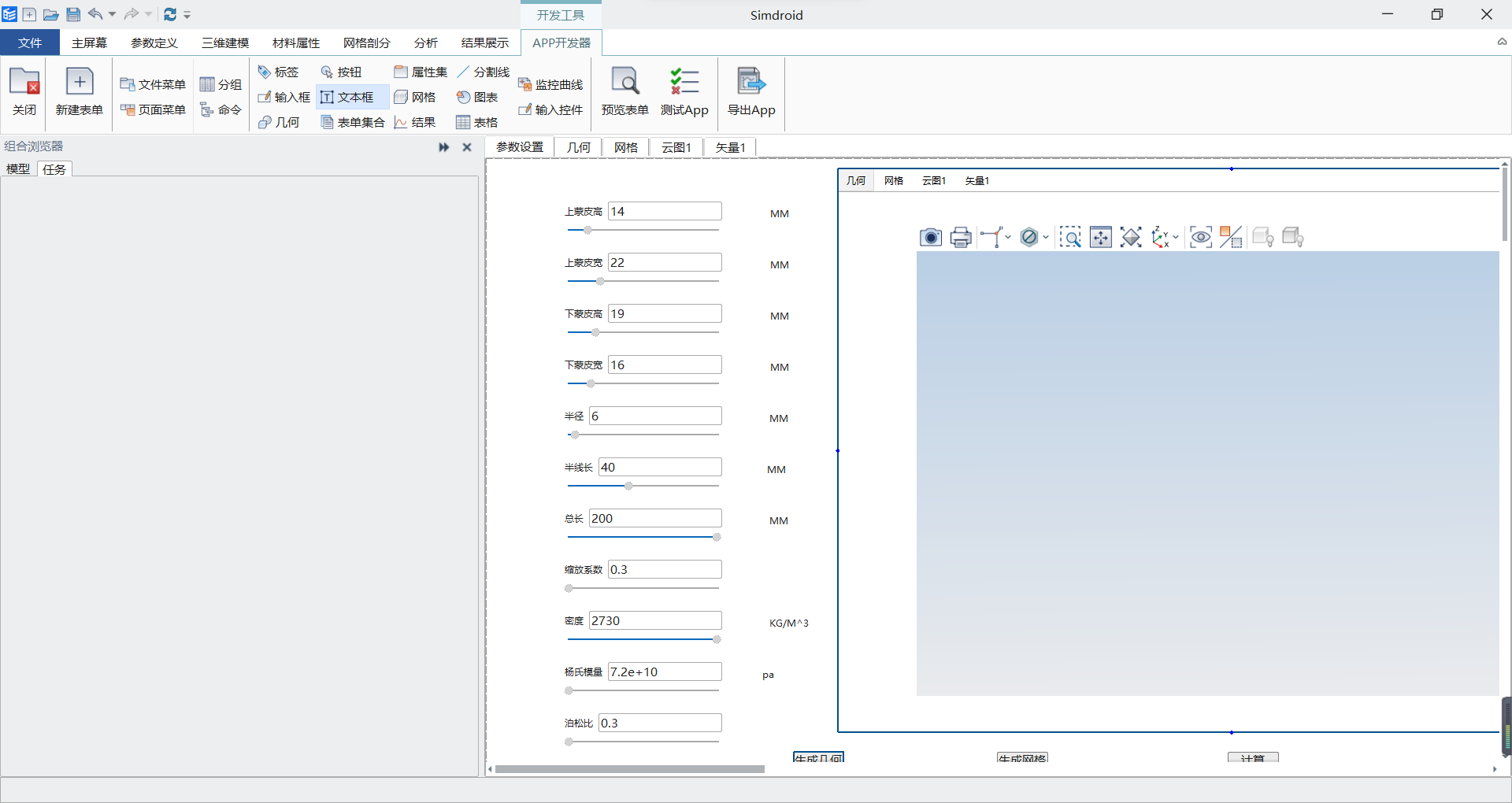The width and height of the screenshot is (1512, 803).
Task: Click the second cube light bulb icon
Action: [1293, 237]
